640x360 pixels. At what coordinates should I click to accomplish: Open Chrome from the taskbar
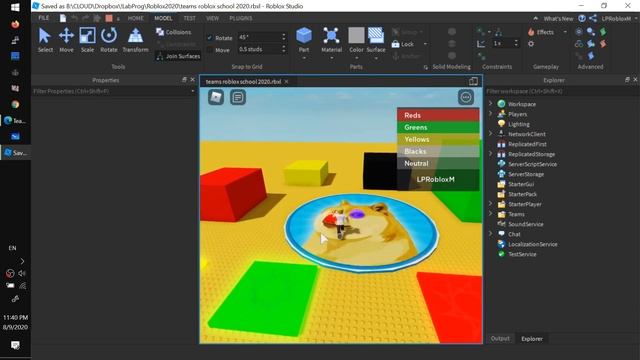[15, 104]
